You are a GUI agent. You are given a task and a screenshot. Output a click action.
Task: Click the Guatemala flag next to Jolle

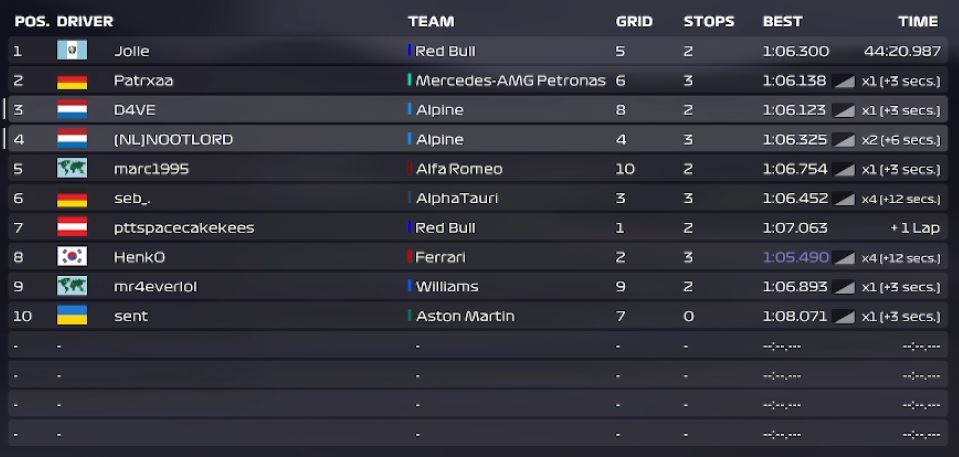pyautogui.click(x=72, y=50)
